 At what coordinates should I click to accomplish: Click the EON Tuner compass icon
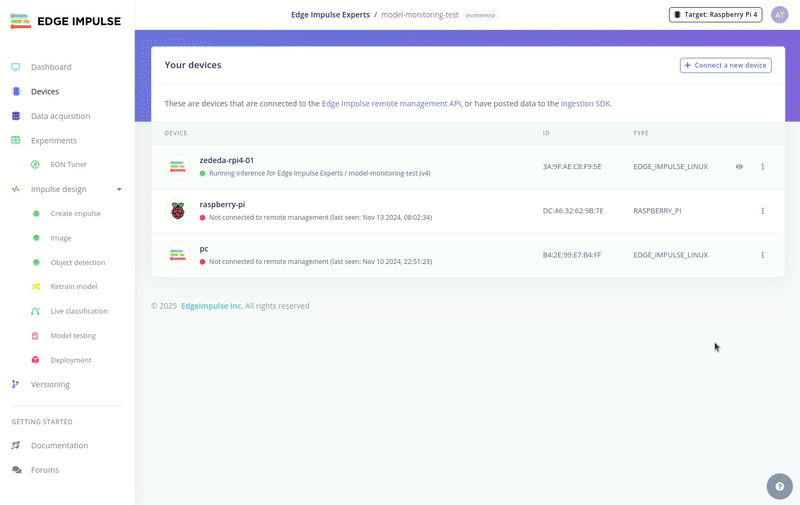[35, 164]
